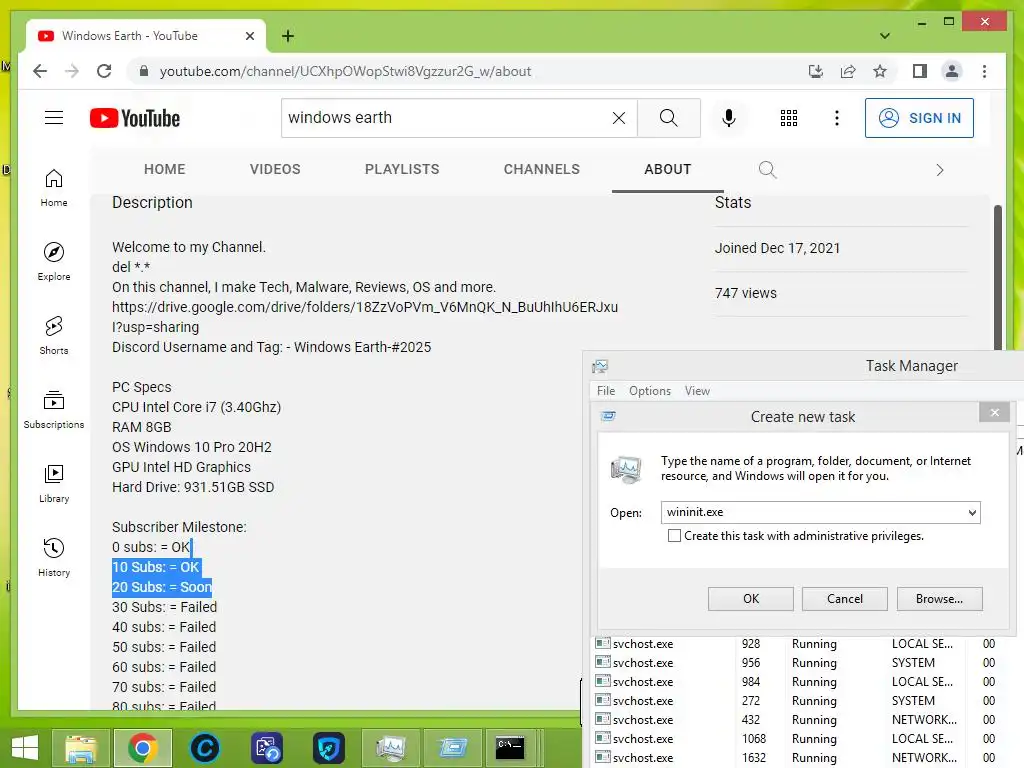Switch to Chrome on the taskbar
Screen dimensions: 1024x768
tap(142, 748)
